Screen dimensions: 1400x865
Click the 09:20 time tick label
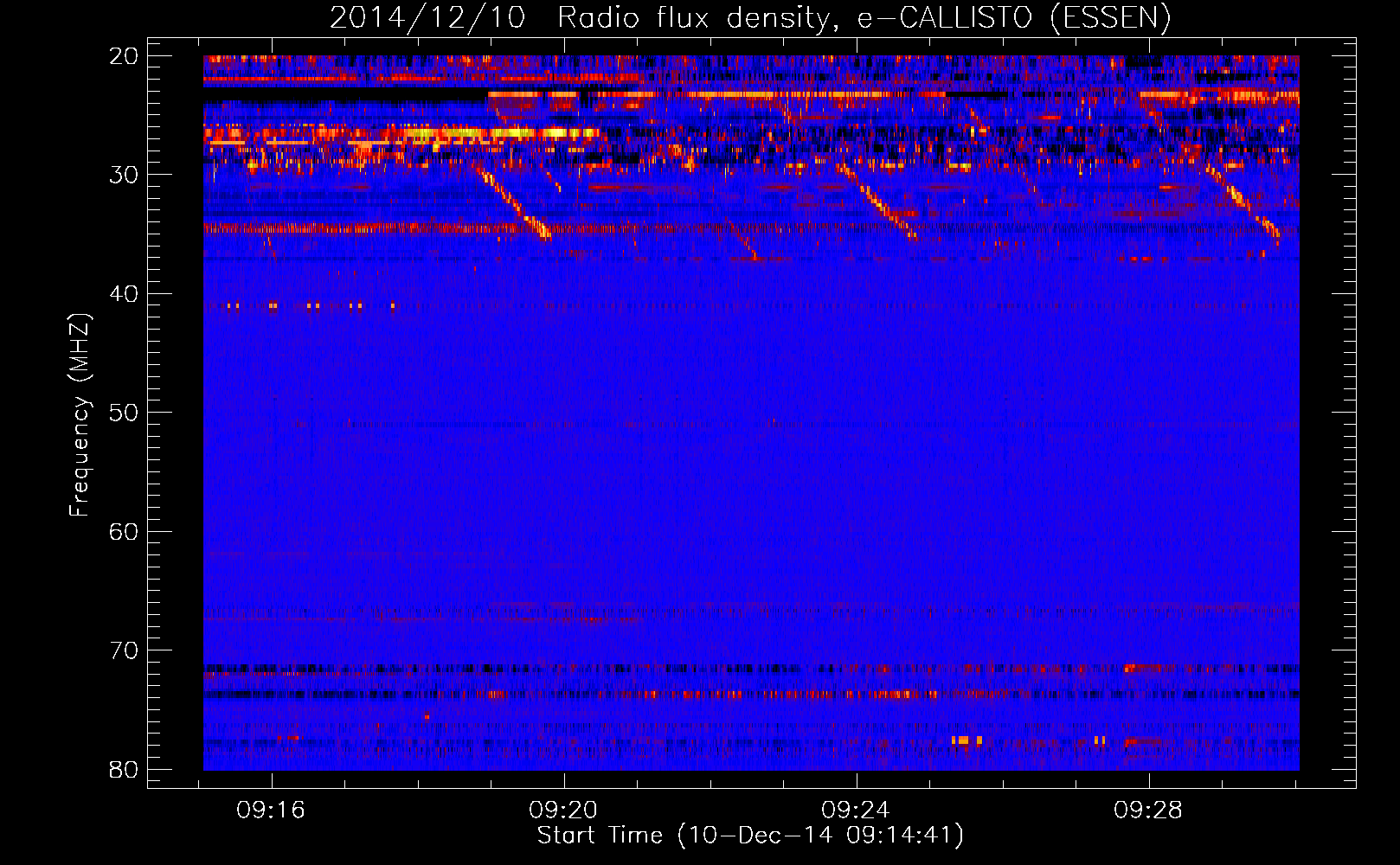coord(564,811)
